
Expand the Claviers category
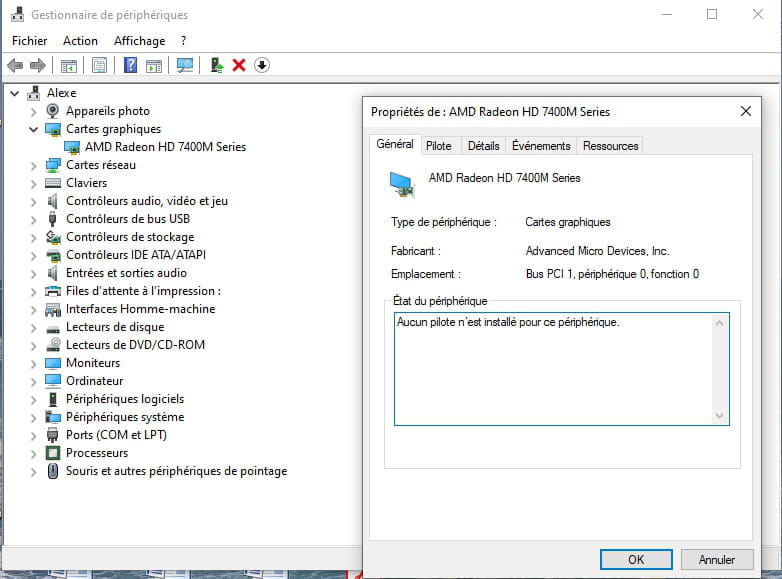[x=33, y=184]
